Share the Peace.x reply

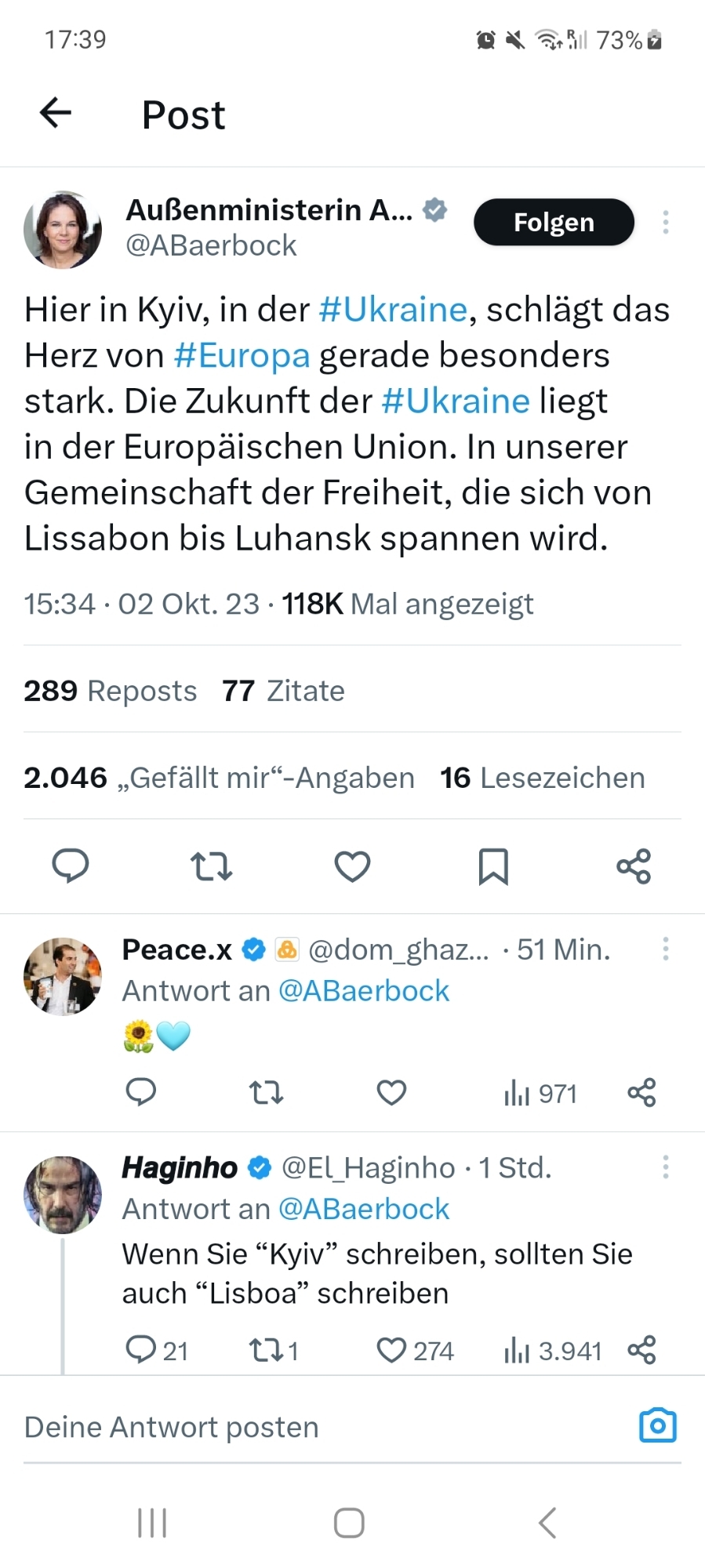pos(641,1092)
